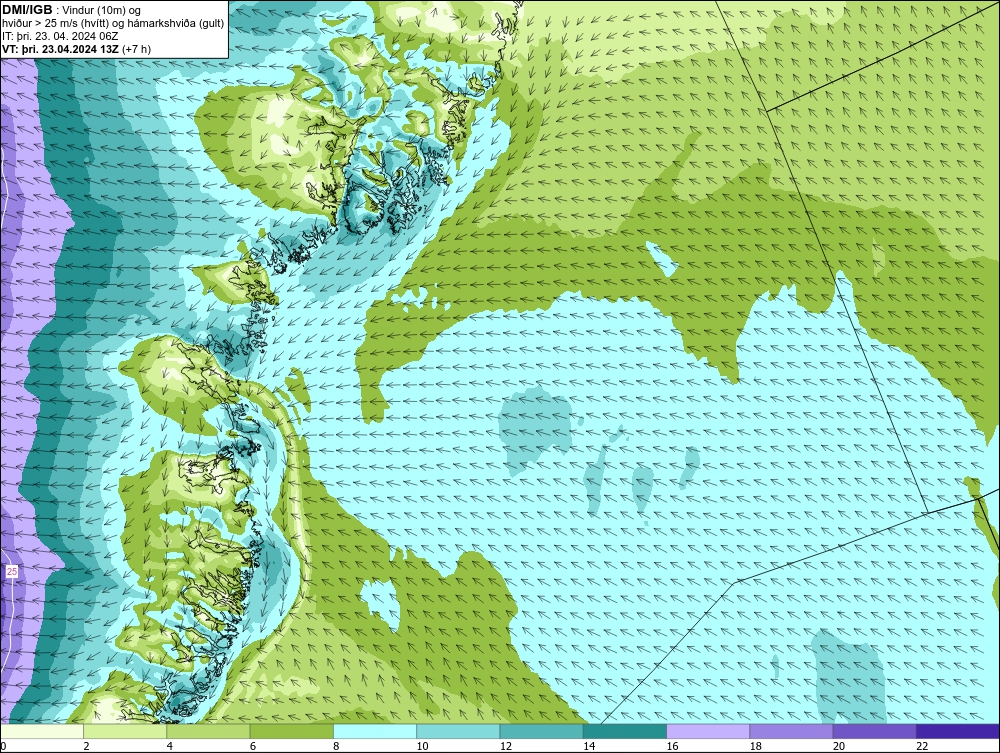Click the 8–10 m/s pale cyan swatch
1000x753 pixels.
pos(375,731)
